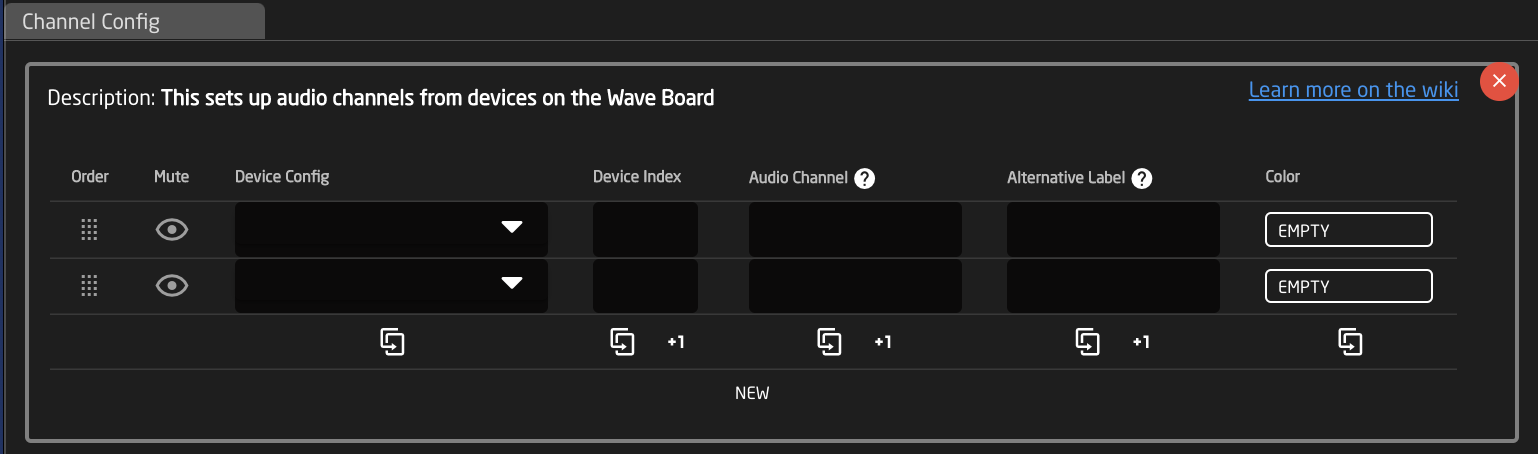The height and width of the screenshot is (454, 1538).
Task: Click +1 increment next to Device Index copy
Action: 676,342
